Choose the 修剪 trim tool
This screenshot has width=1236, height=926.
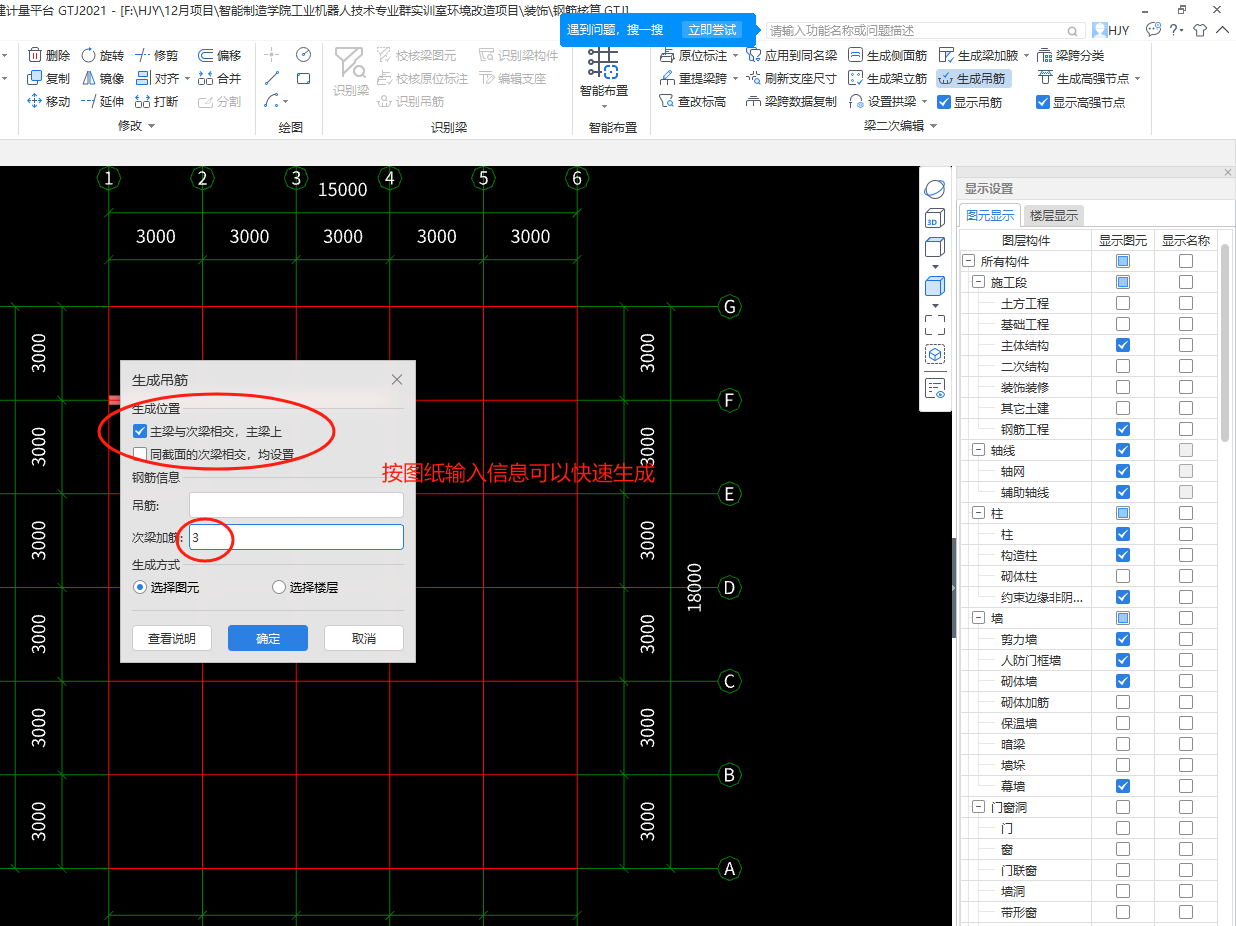point(157,55)
